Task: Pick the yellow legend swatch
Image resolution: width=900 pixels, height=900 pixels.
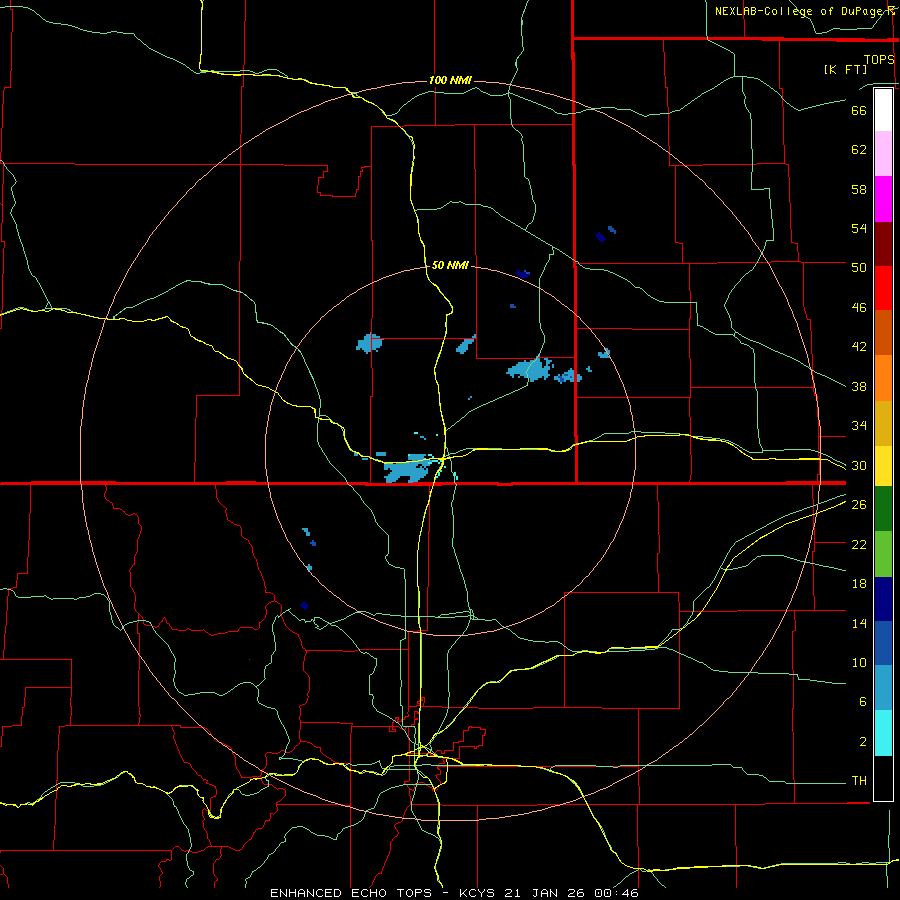Action: (x=883, y=465)
